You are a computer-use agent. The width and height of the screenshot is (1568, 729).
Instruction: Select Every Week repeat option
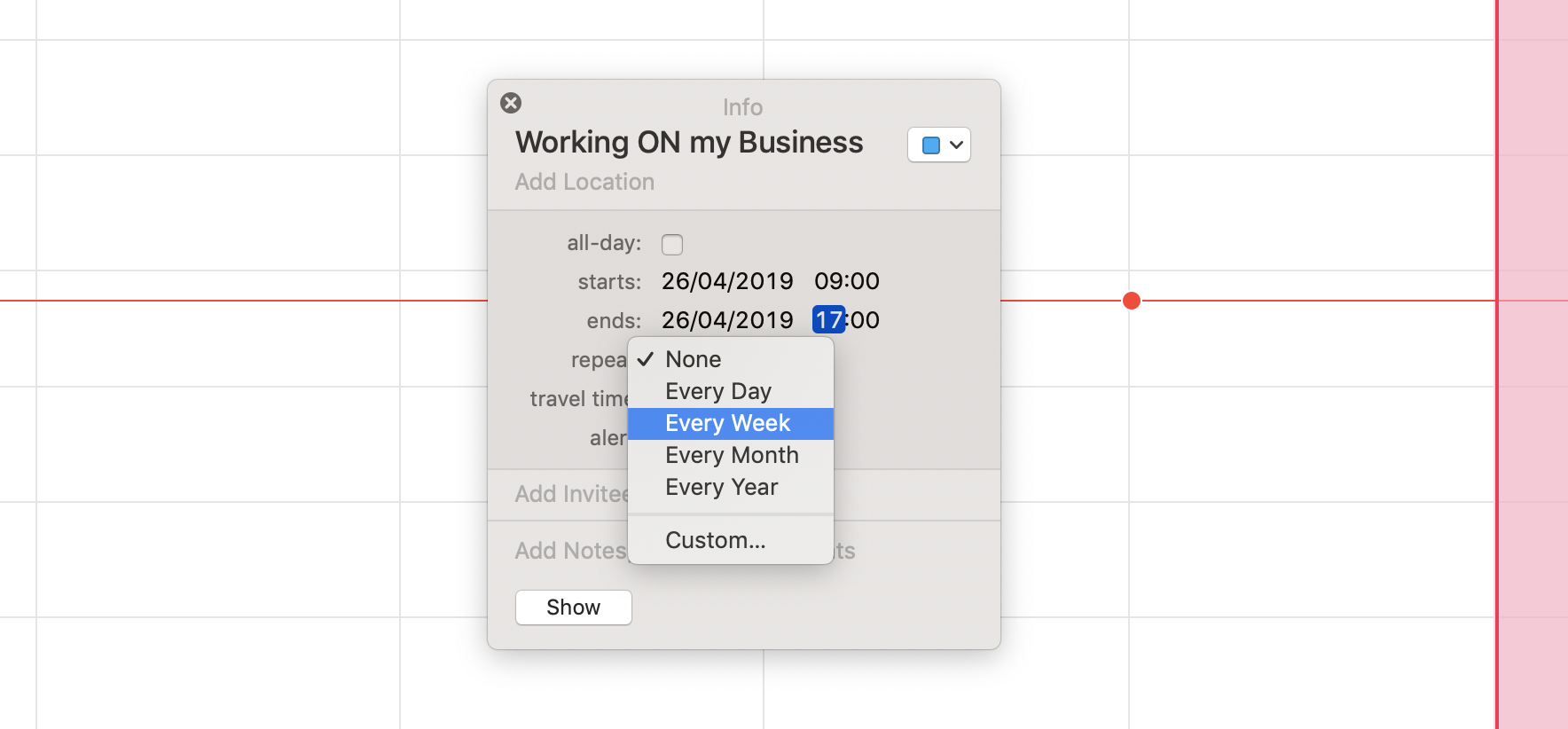[x=727, y=423]
